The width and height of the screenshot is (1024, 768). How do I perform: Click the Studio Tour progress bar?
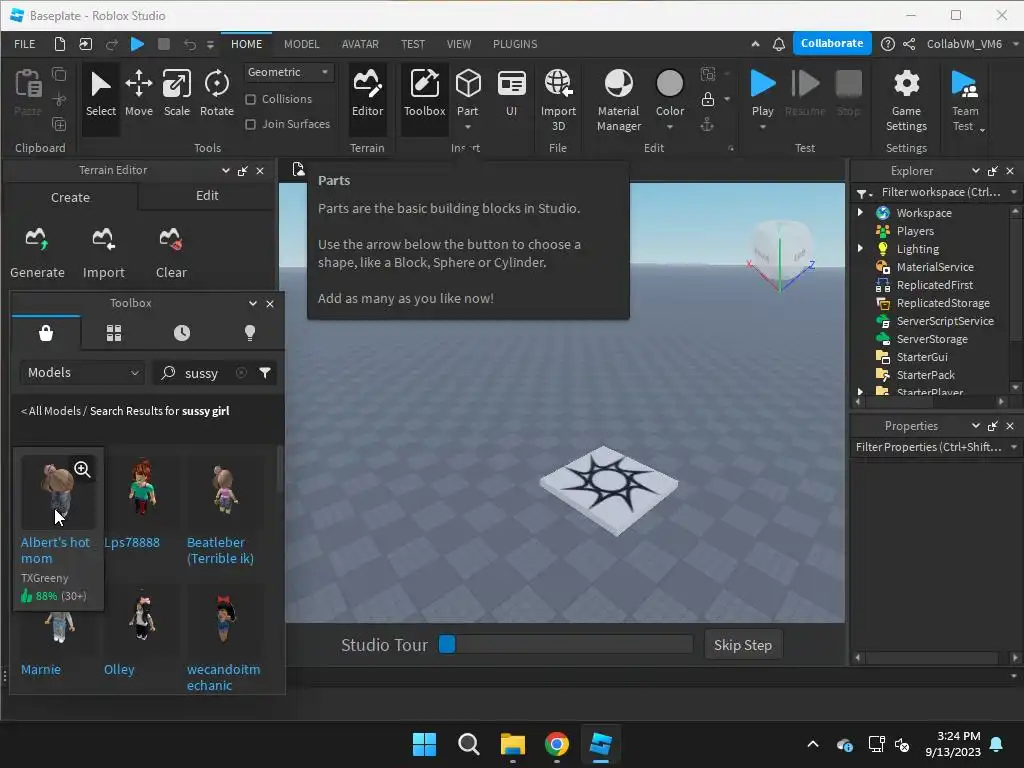(x=565, y=645)
